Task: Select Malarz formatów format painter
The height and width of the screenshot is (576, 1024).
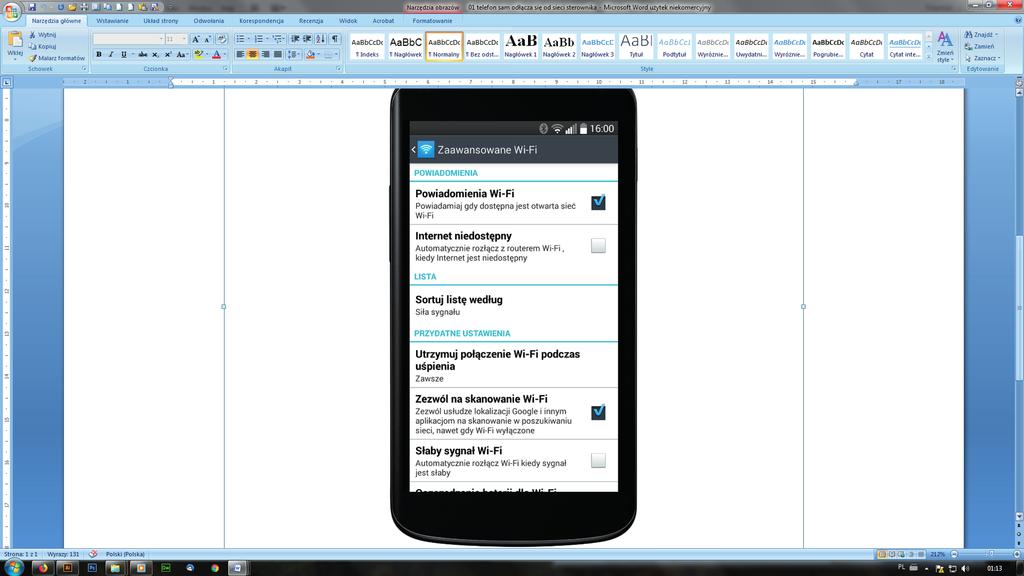Action: [x=57, y=58]
